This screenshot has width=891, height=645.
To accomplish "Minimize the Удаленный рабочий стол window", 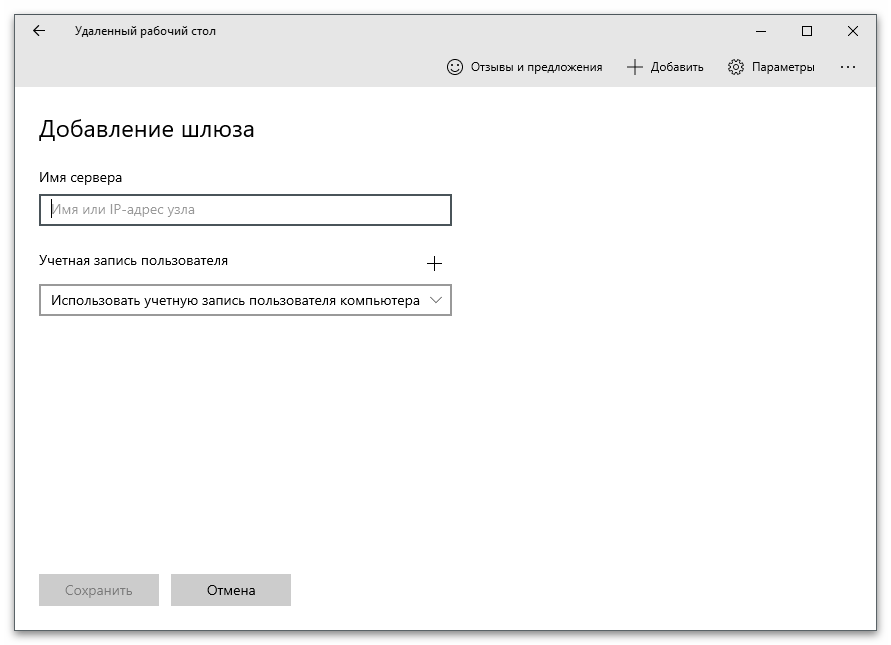I will coord(761,31).
